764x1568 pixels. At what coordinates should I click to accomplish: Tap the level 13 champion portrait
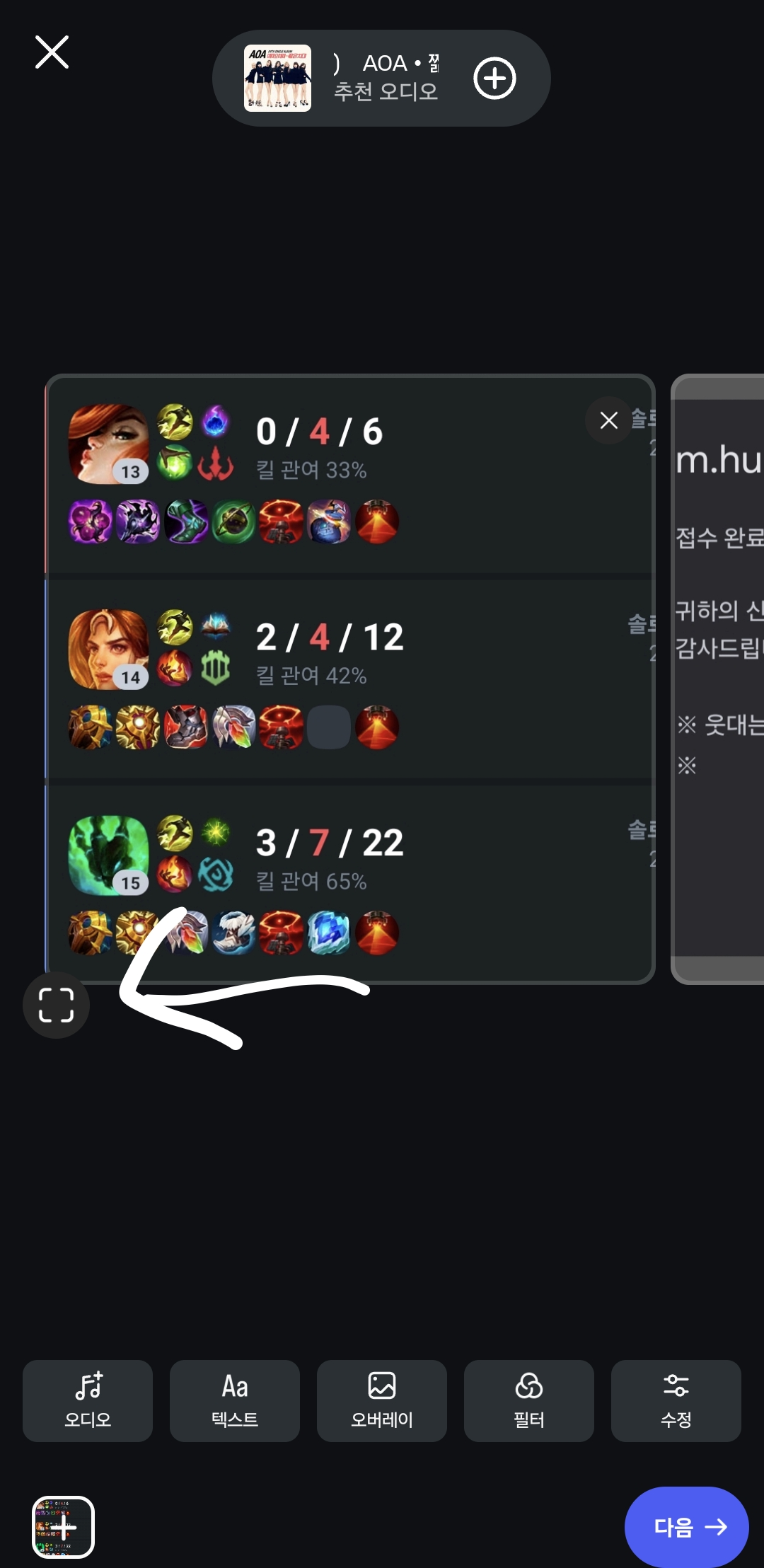pos(108,444)
